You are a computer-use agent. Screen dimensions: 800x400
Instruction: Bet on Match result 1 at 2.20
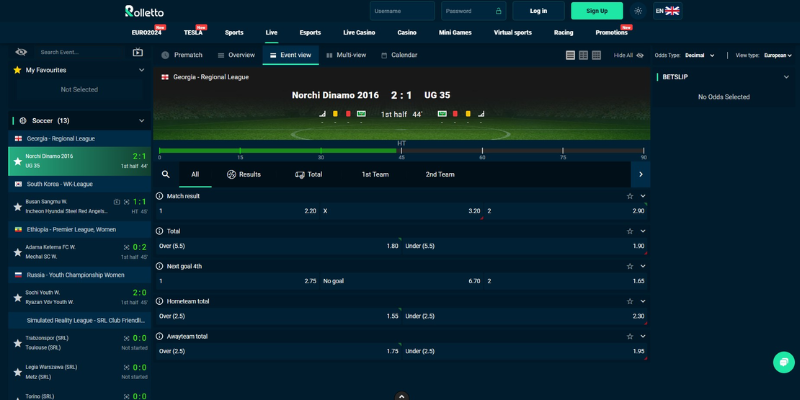coord(237,211)
